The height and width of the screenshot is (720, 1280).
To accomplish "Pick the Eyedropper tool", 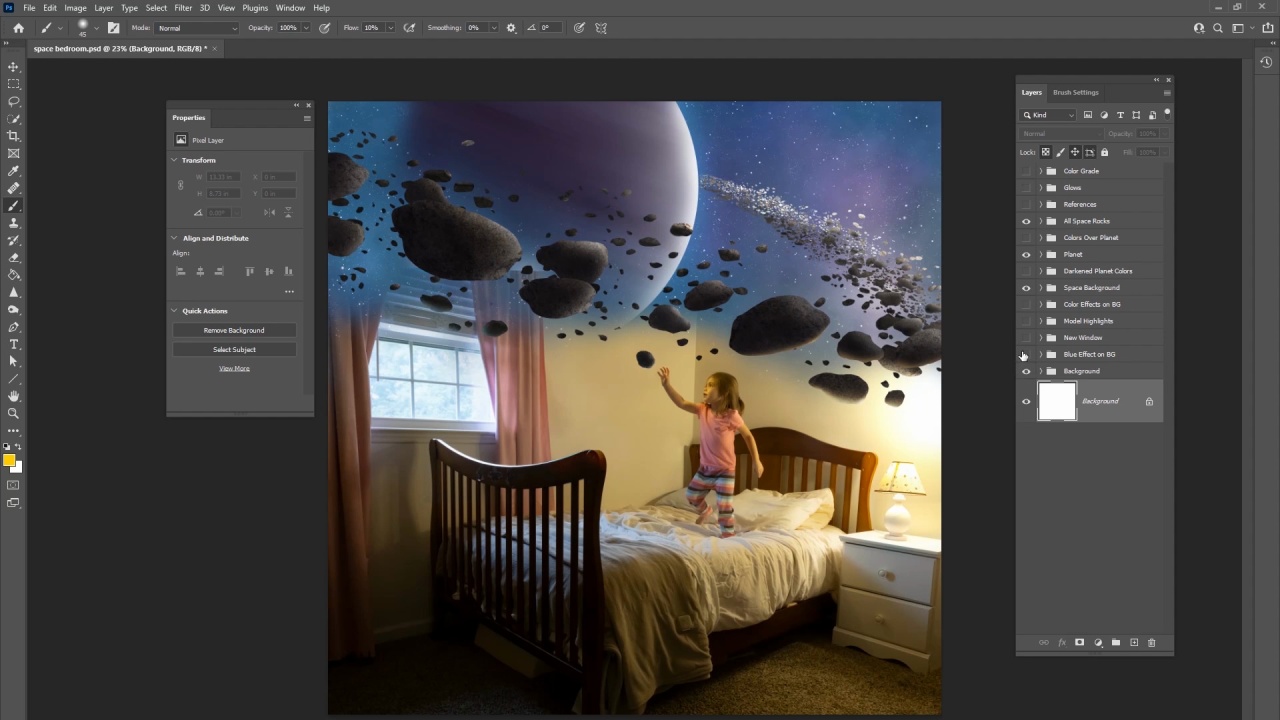I will [x=13, y=171].
